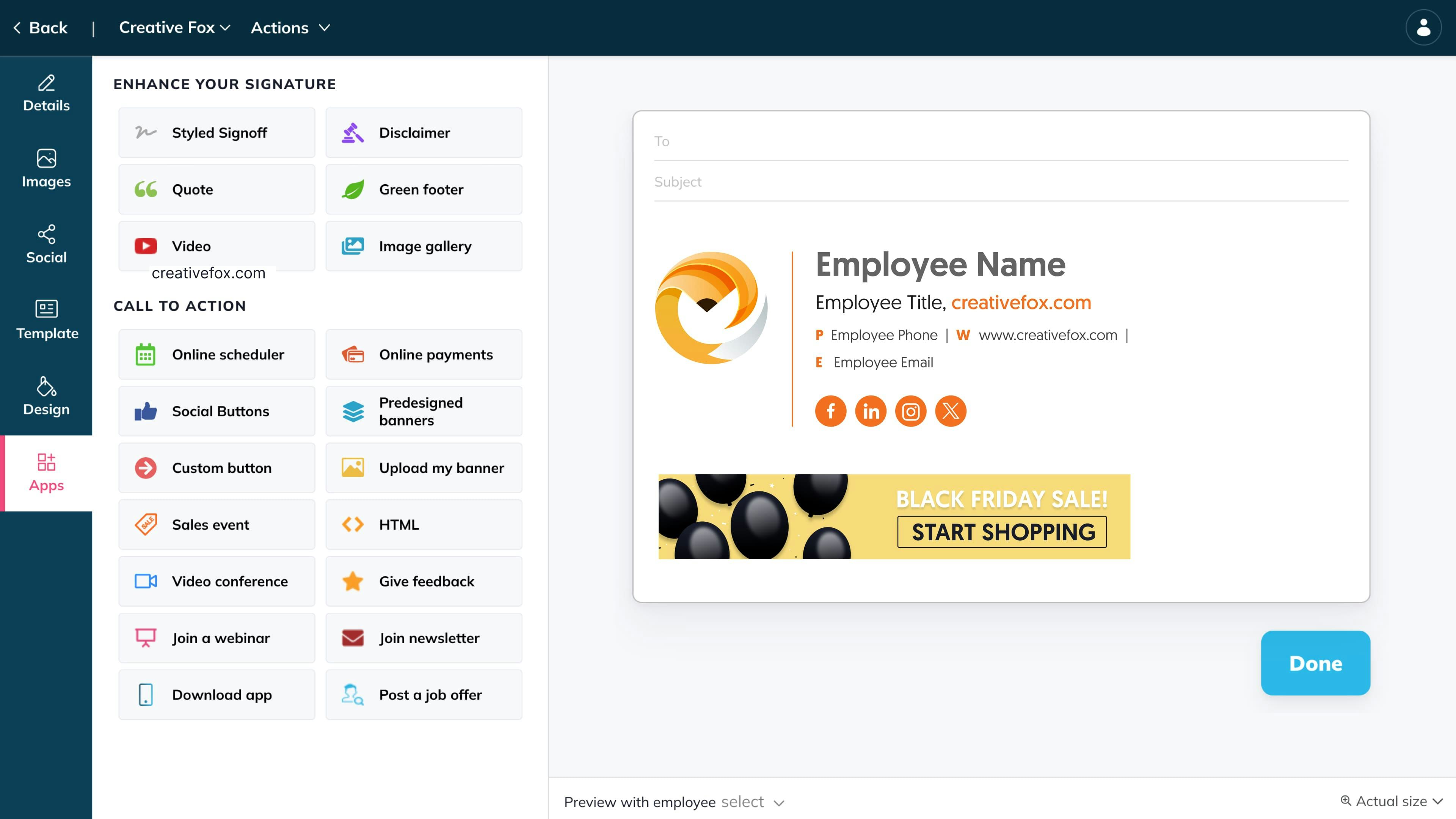Screen dimensions: 1456x819
Task: Open the user account profile icon
Action: coord(1423,27)
